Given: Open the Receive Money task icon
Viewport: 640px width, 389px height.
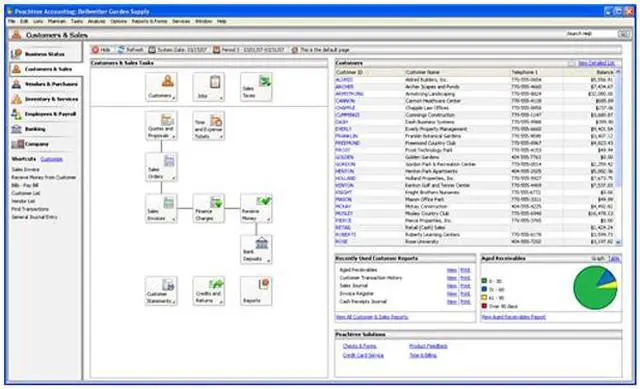Looking at the screenshot, I should coord(256,208).
